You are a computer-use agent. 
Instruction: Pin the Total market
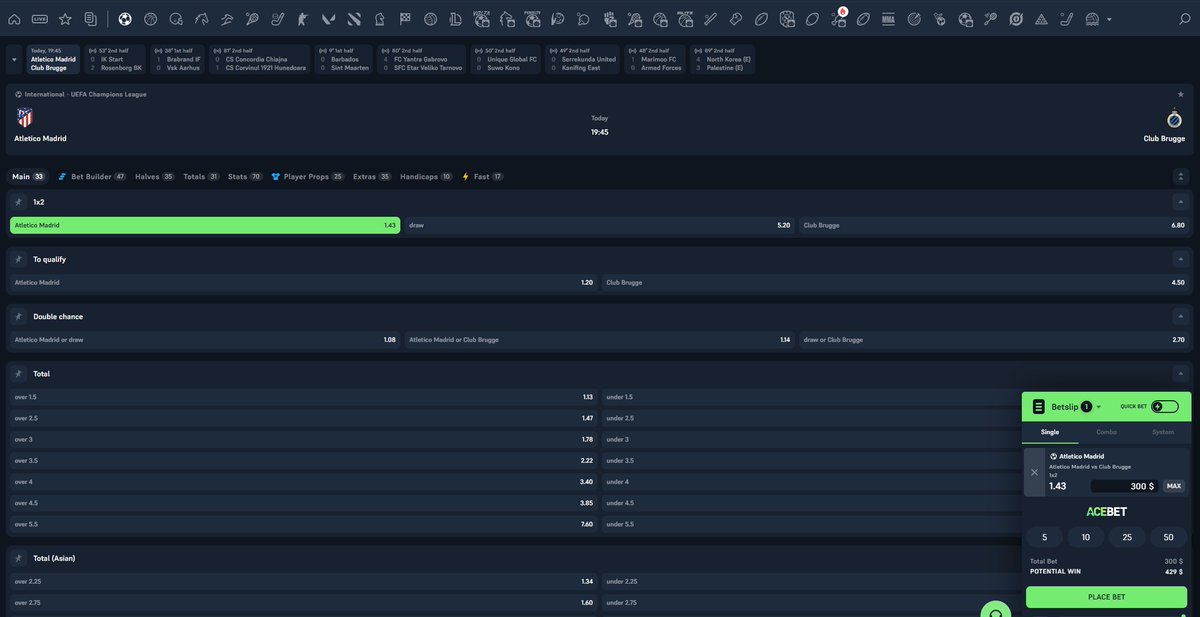click(x=19, y=373)
